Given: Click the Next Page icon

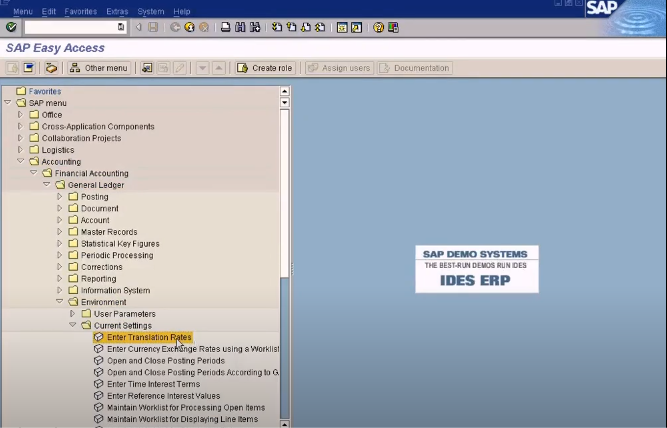Looking at the screenshot, I should [x=306, y=27].
